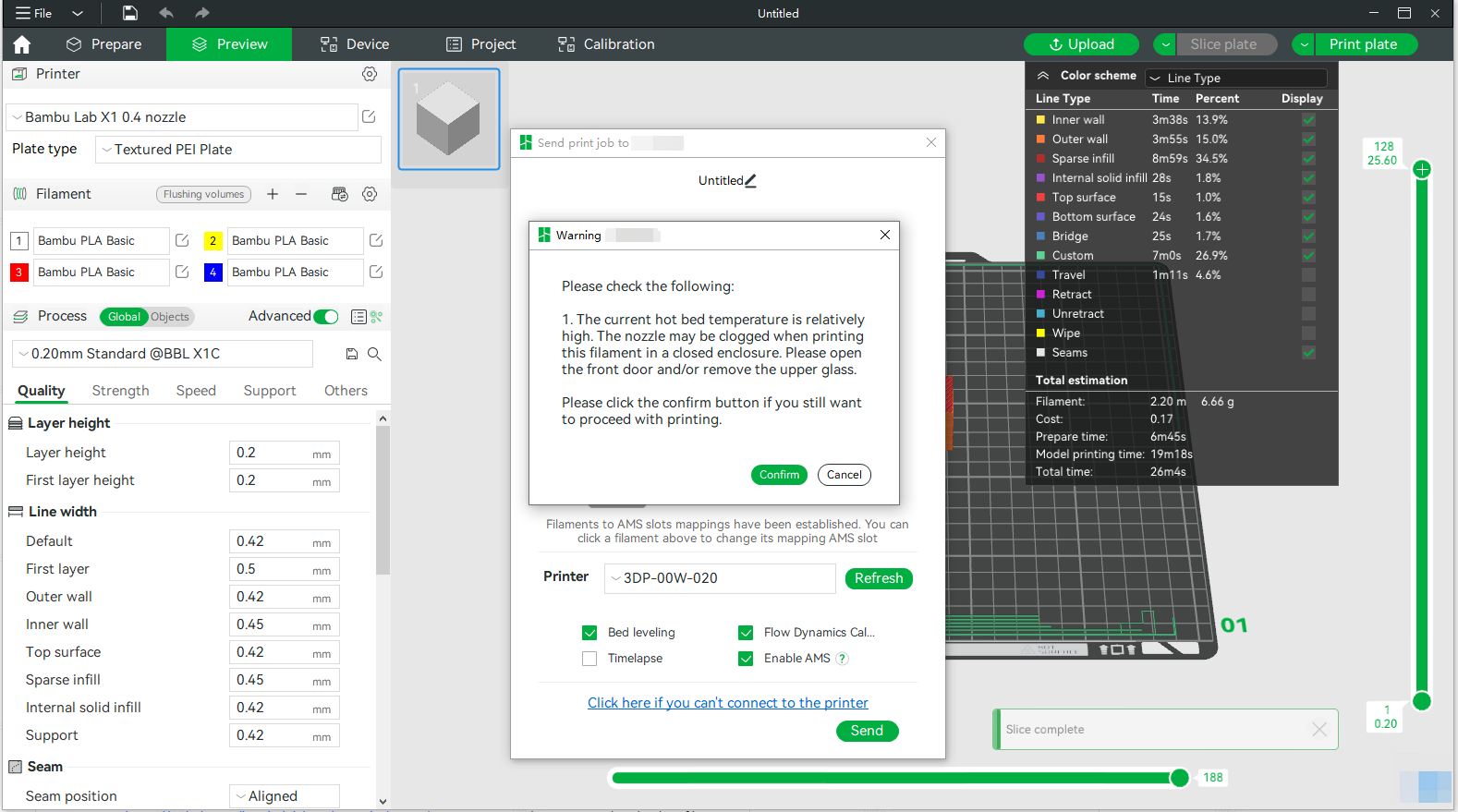Click the Flushing volumes button

coord(204,194)
